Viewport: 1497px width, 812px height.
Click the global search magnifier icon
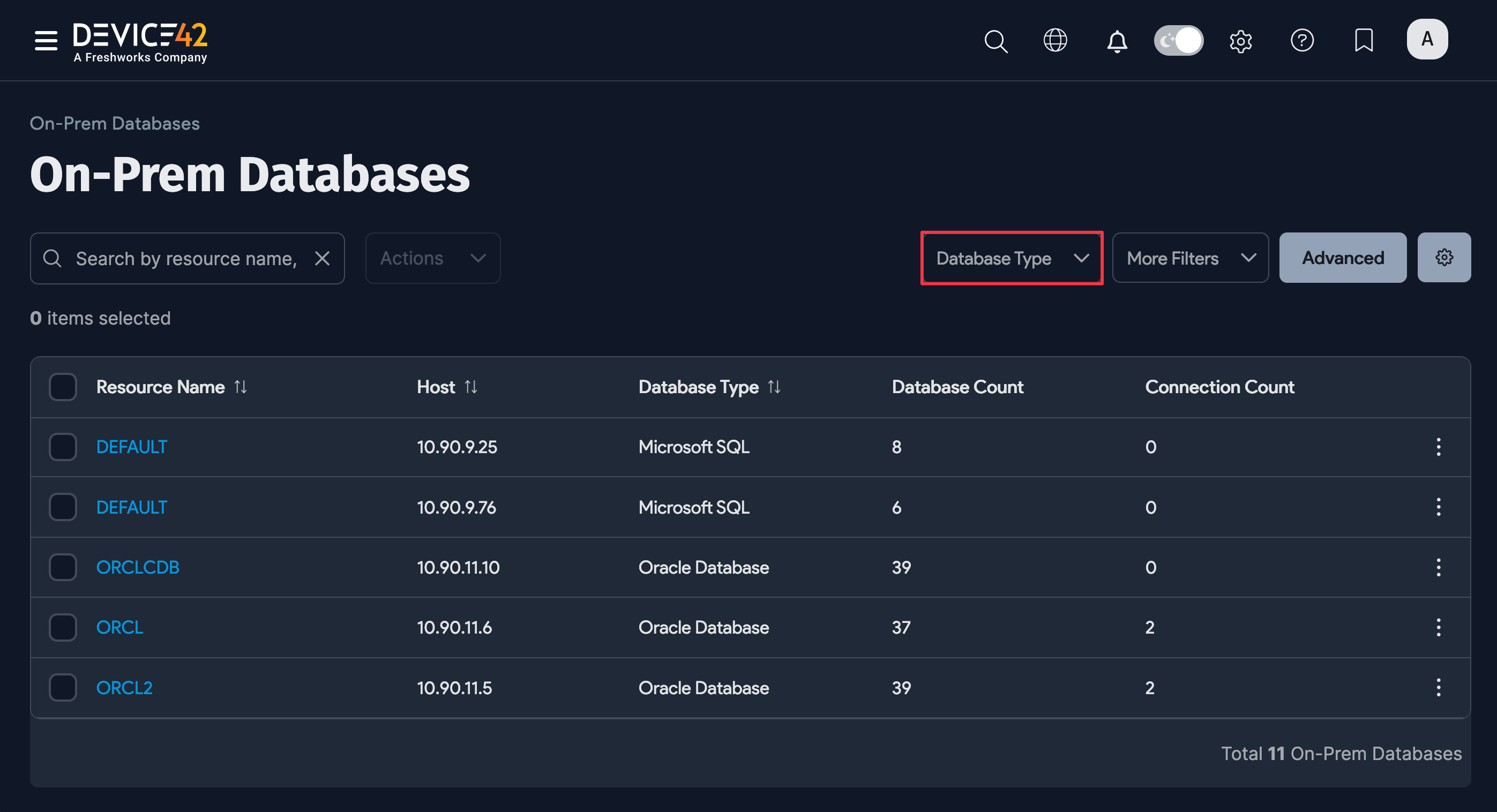(x=995, y=41)
